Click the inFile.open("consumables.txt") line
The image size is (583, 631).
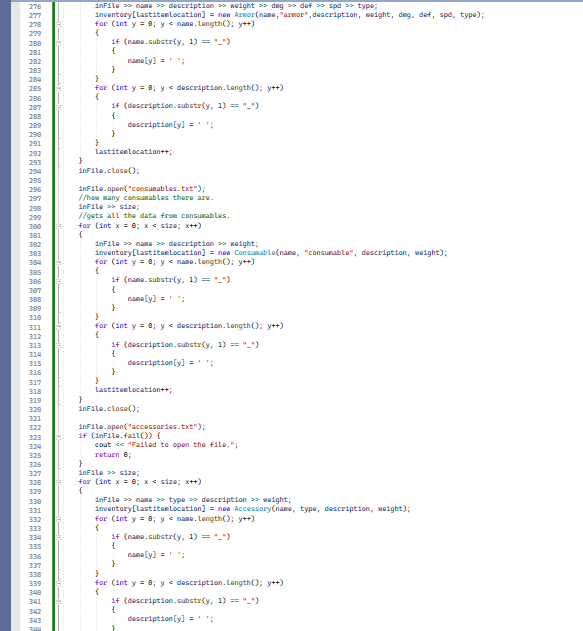tap(142, 189)
